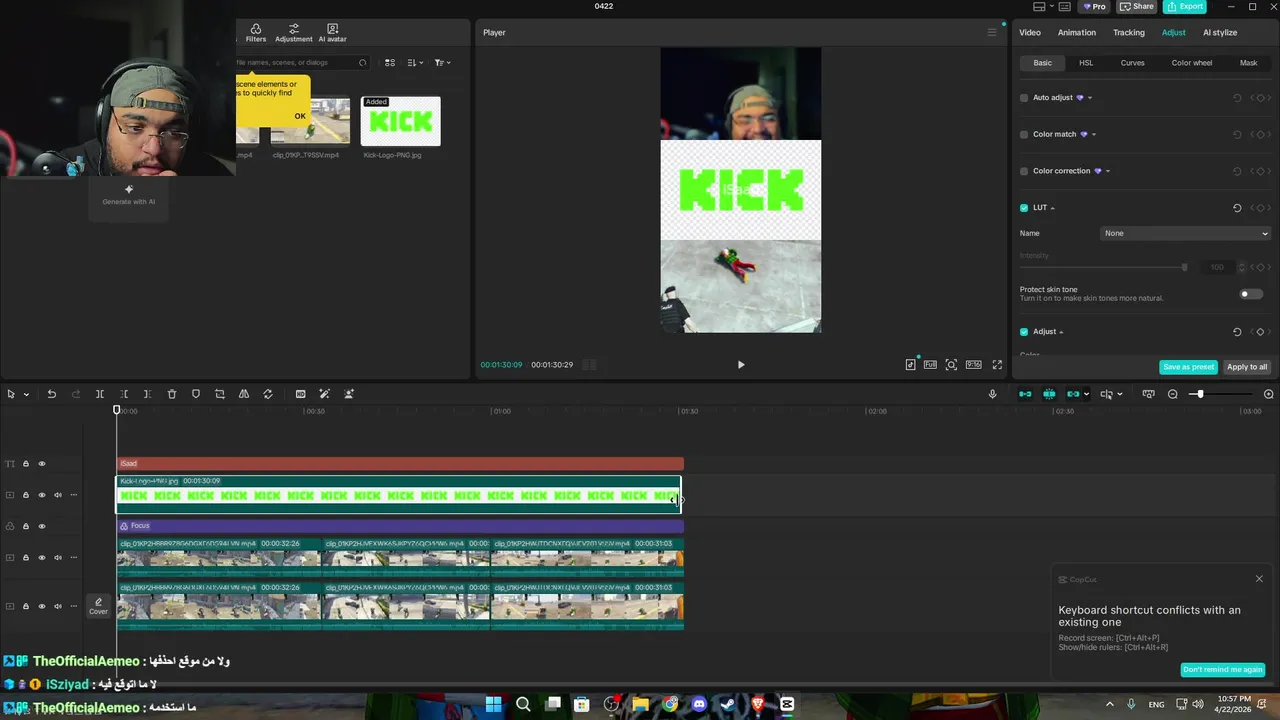Image resolution: width=1280 pixels, height=720 pixels.
Task: Click the Share button
Action: coord(1138,6)
